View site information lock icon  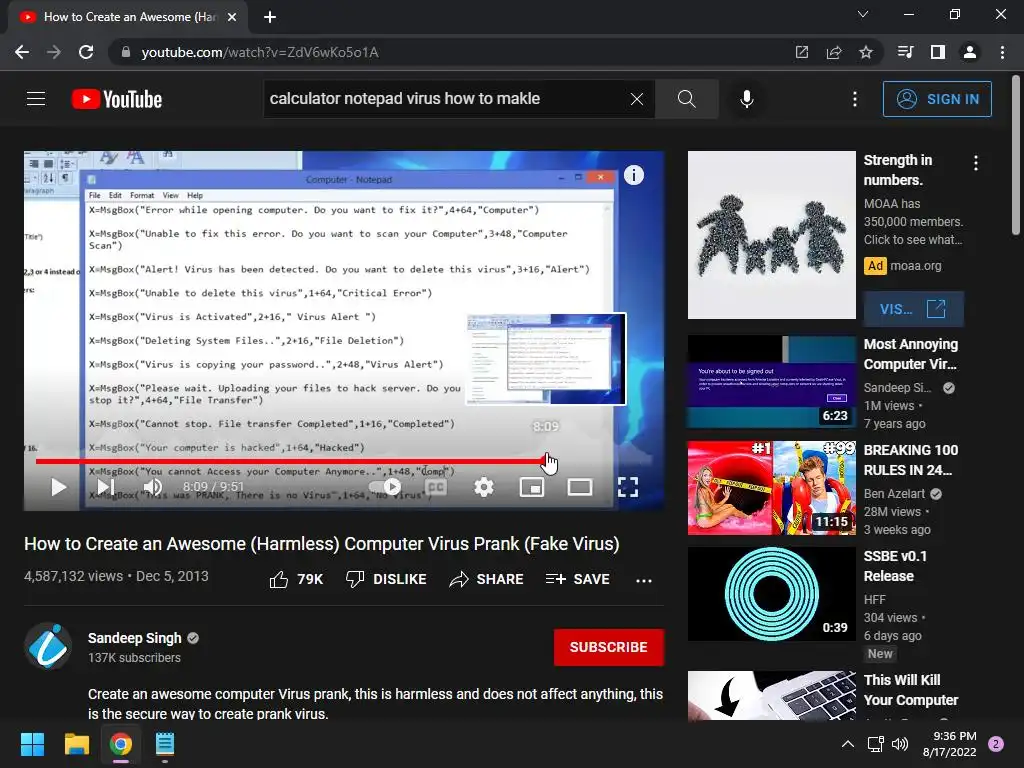[126, 52]
